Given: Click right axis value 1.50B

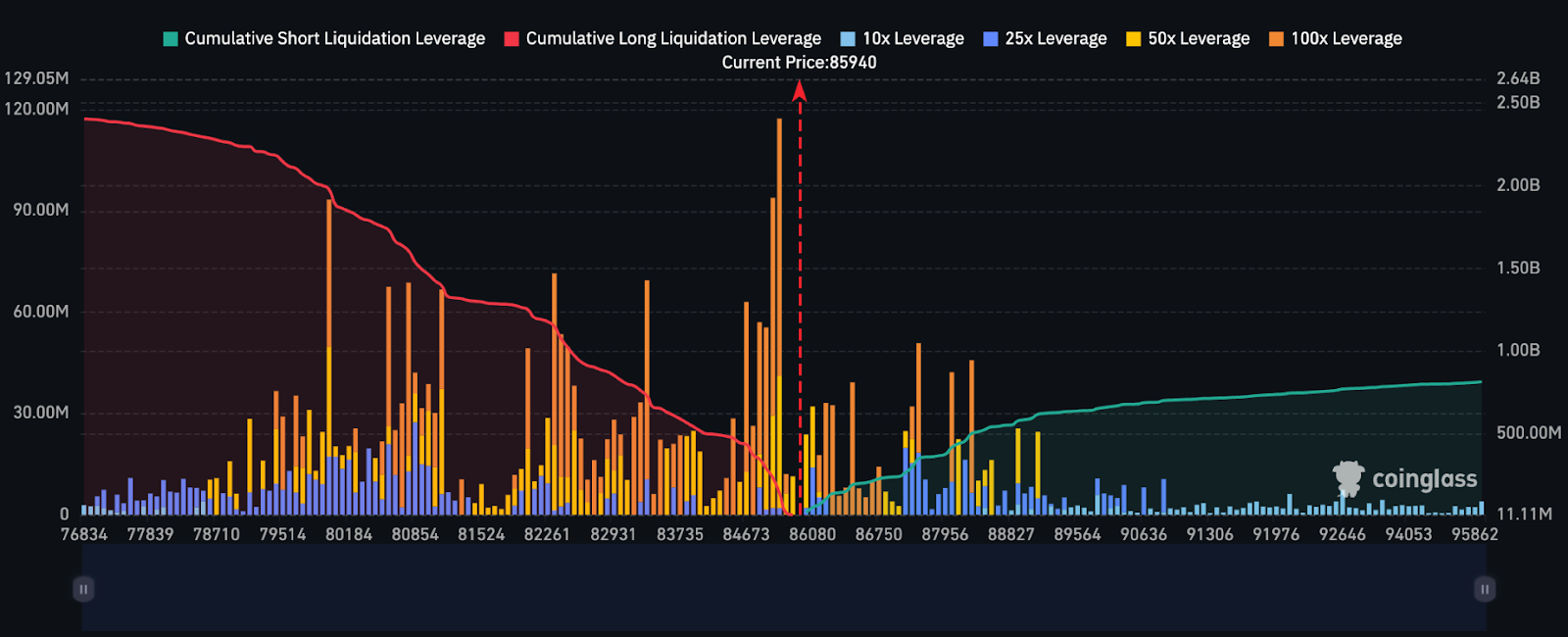Looking at the screenshot, I should (1518, 268).
